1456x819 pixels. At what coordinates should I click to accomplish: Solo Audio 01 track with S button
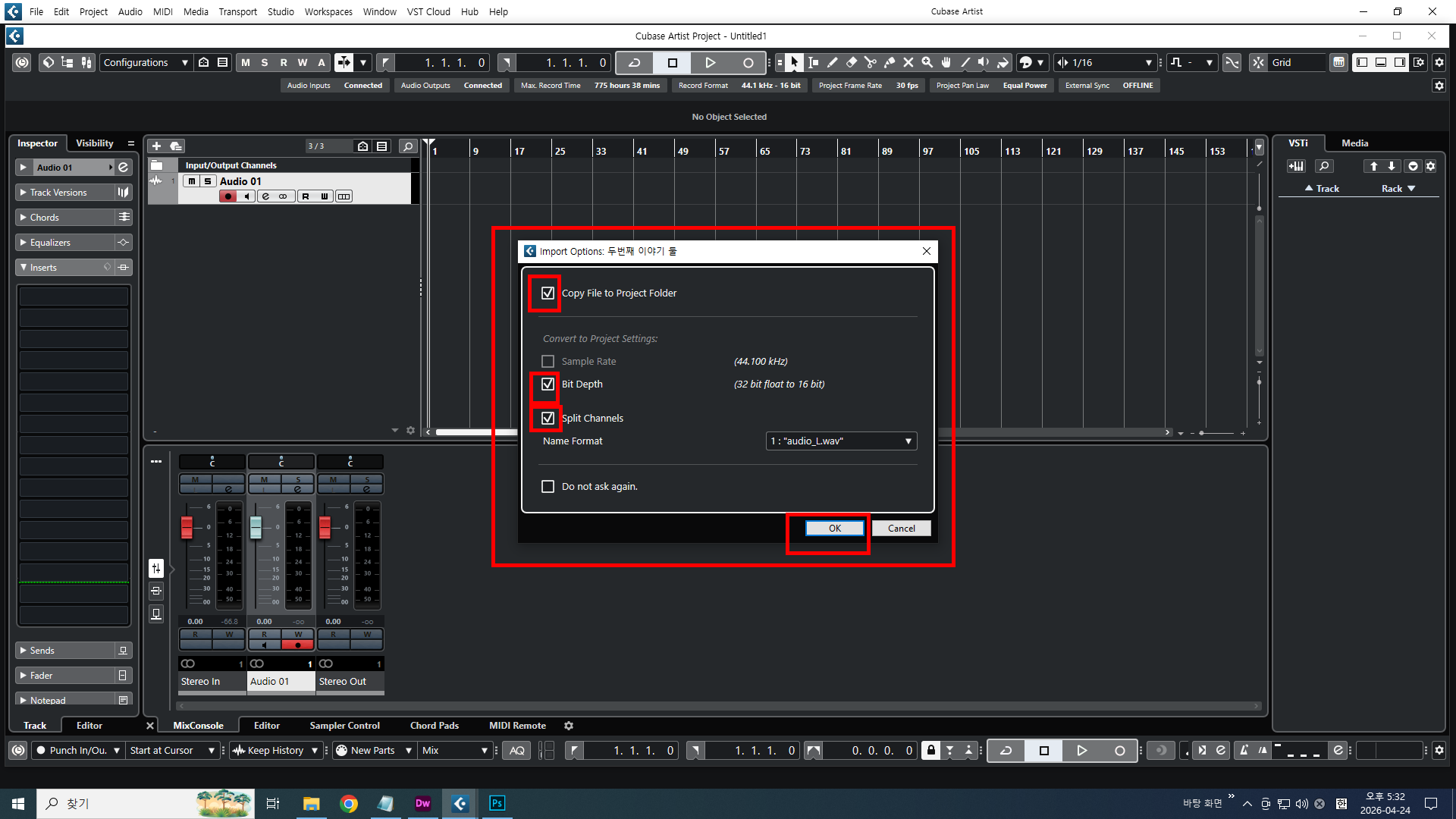(208, 182)
